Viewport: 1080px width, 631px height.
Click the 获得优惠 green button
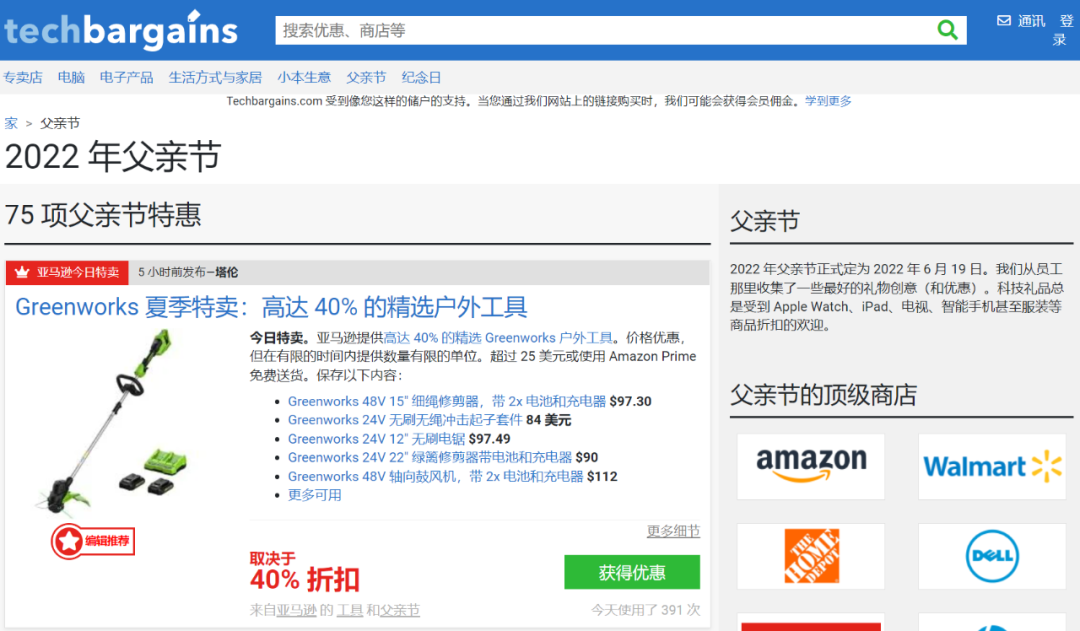click(x=632, y=572)
